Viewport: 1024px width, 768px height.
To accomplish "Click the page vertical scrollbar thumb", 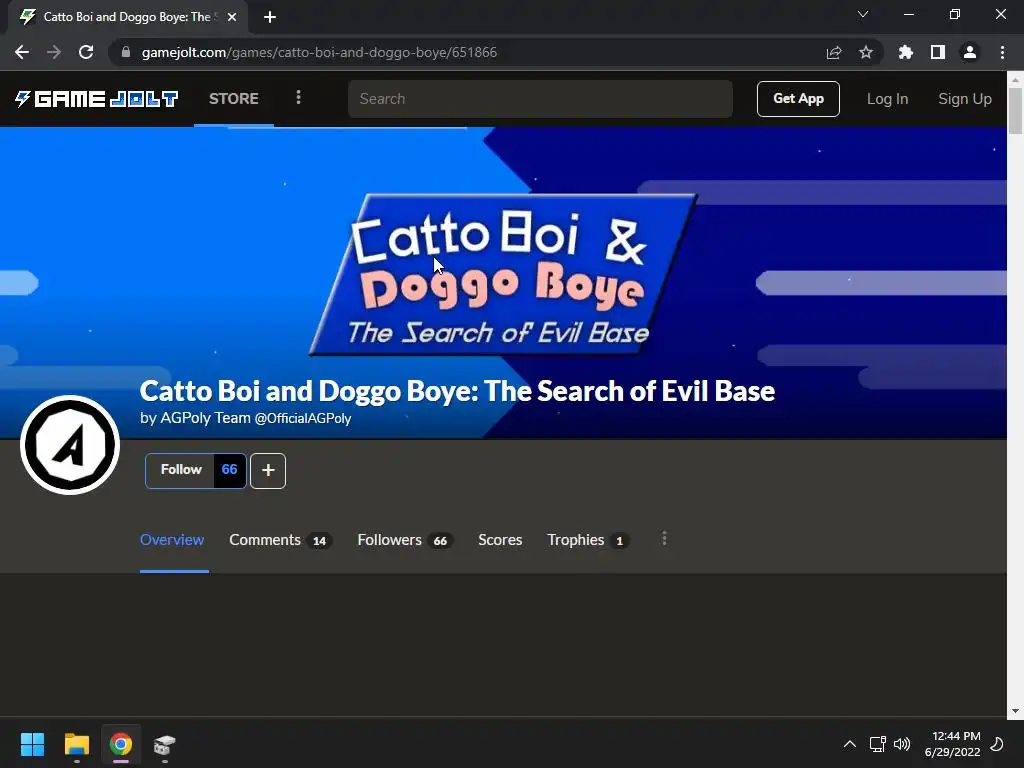I will (1015, 110).
